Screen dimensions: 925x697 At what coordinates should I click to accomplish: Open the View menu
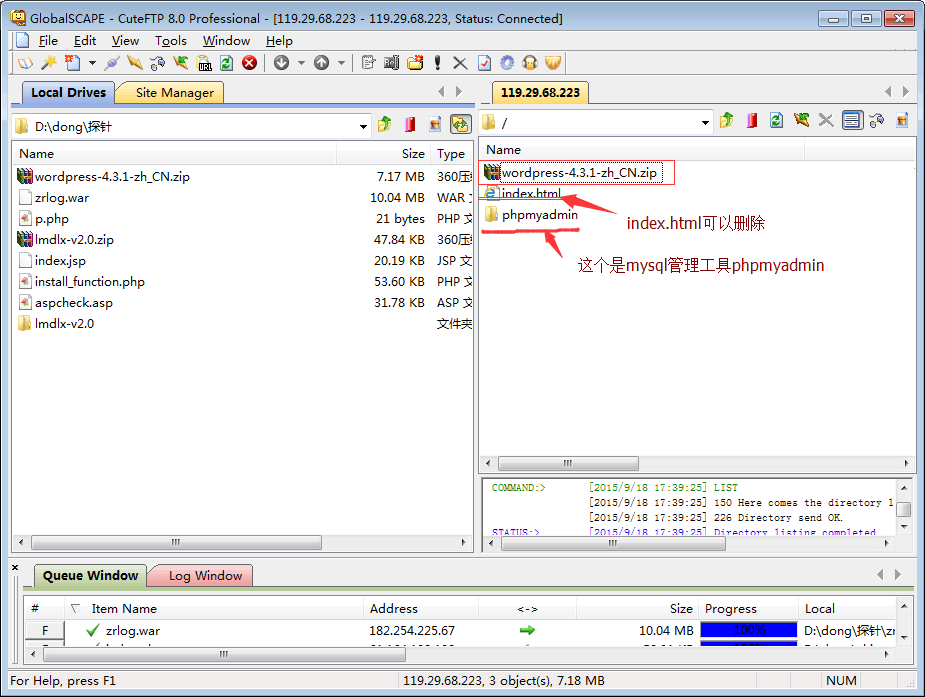125,41
